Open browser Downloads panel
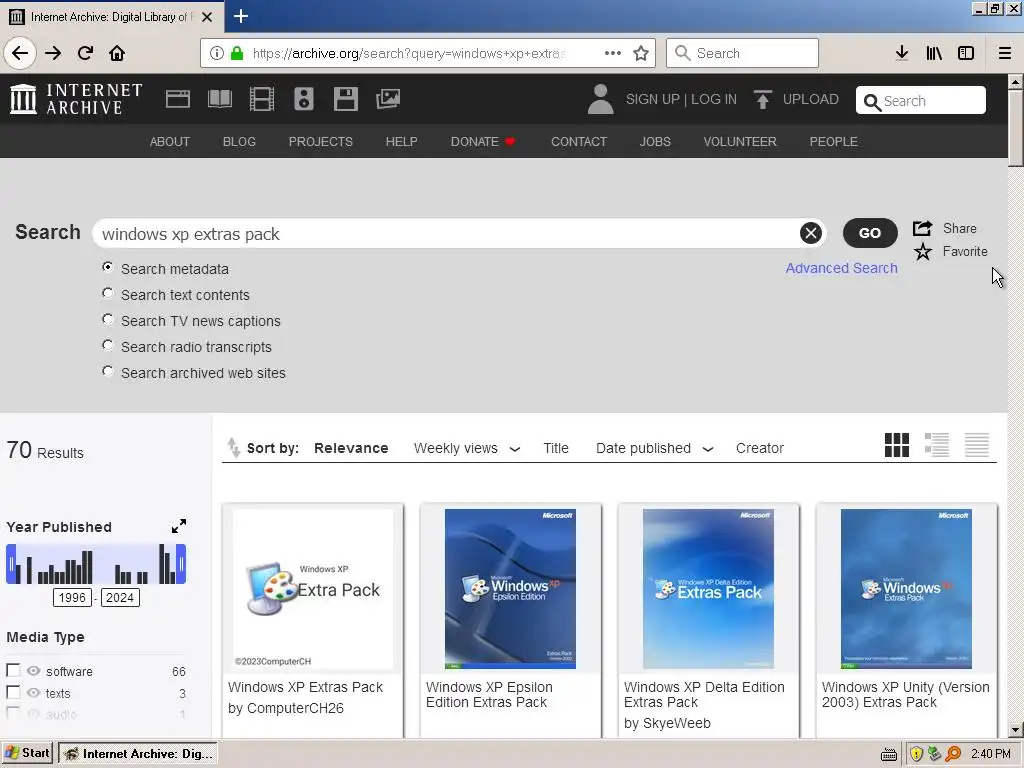The image size is (1024, 768). [x=902, y=53]
